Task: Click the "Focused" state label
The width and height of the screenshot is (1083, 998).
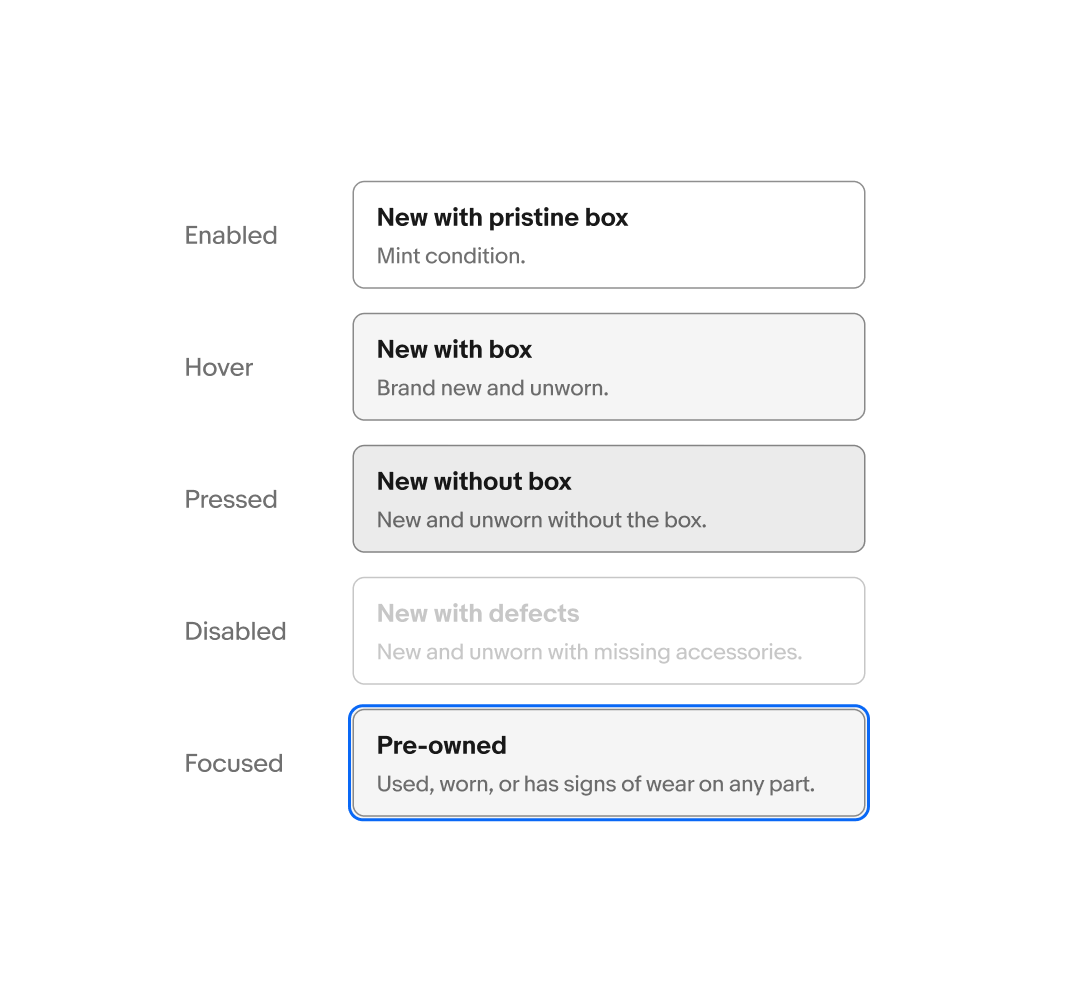Action: 234,763
